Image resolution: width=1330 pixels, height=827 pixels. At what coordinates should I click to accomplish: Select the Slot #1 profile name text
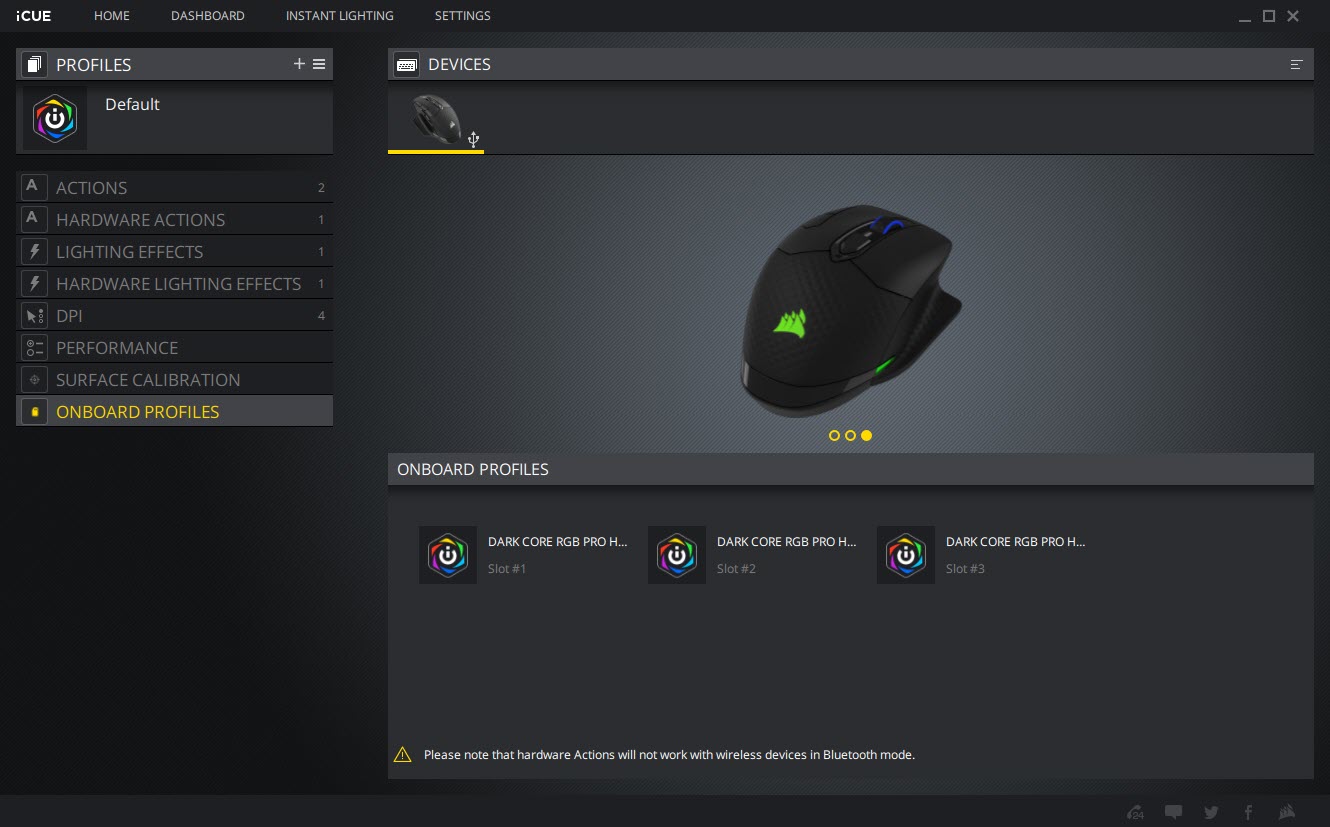pyautogui.click(x=558, y=542)
